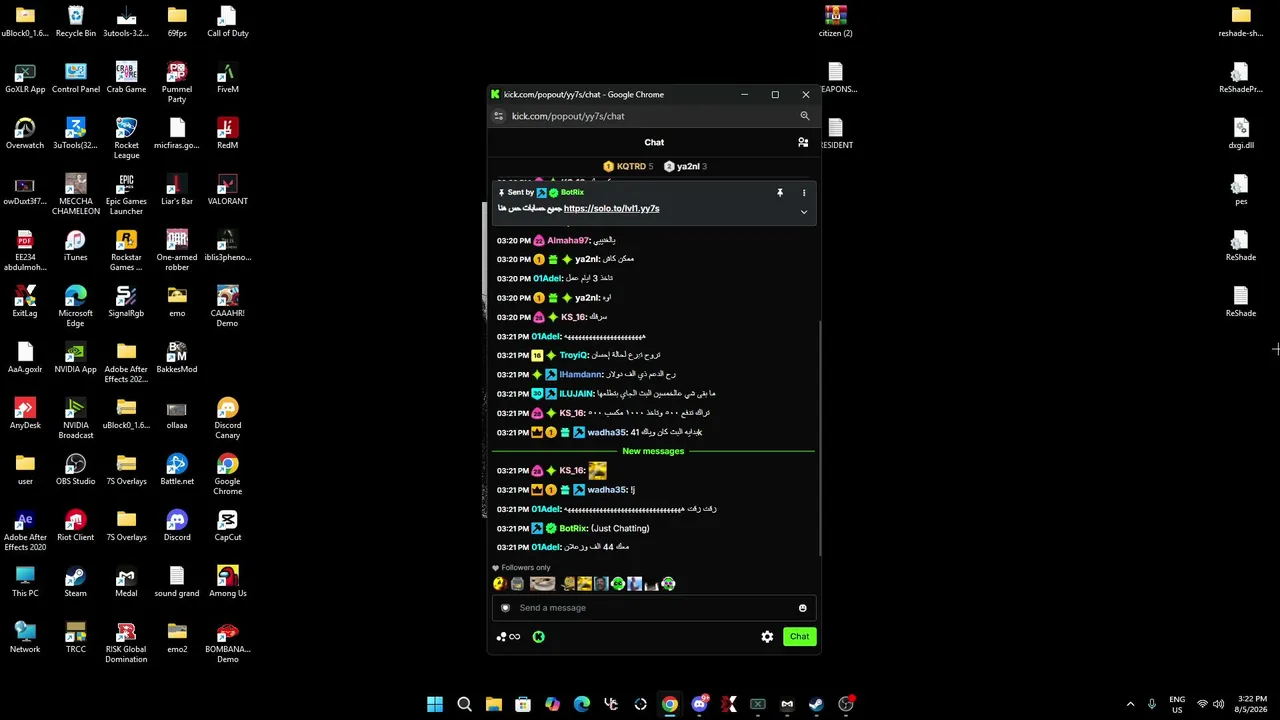Open chat settings gear

(767, 636)
